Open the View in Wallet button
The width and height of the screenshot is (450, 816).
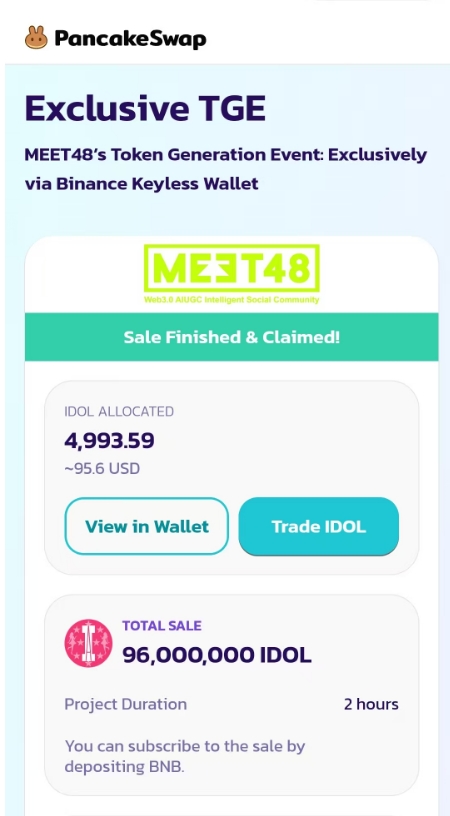[x=147, y=526]
